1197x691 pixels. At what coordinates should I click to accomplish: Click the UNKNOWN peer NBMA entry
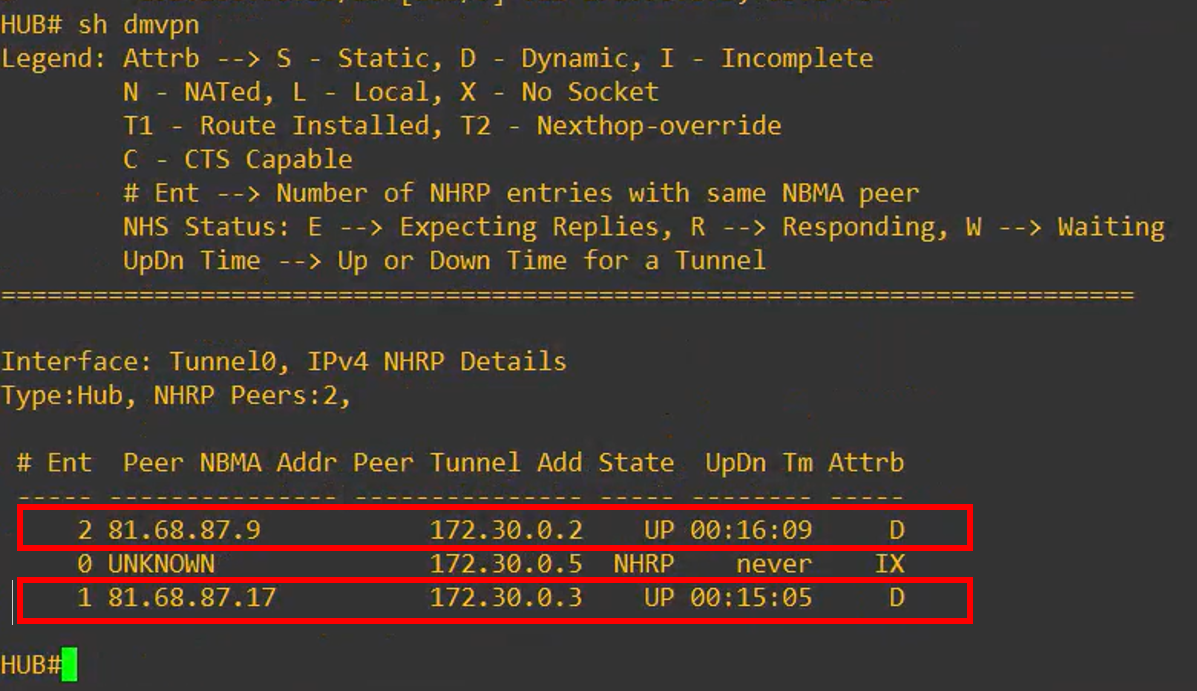point(161,563)
